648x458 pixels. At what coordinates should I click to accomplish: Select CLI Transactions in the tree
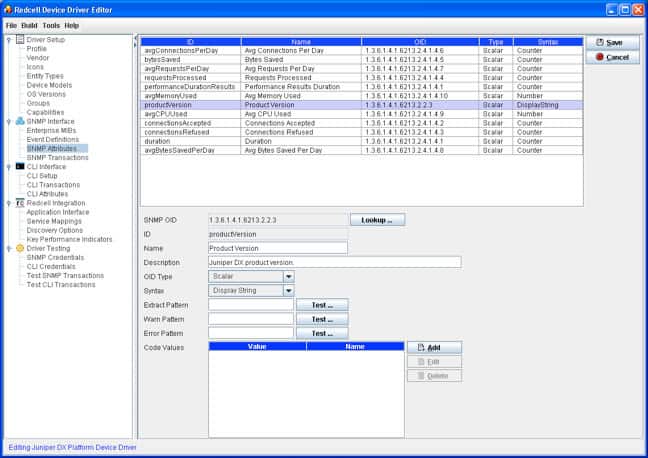click(53, 185)
